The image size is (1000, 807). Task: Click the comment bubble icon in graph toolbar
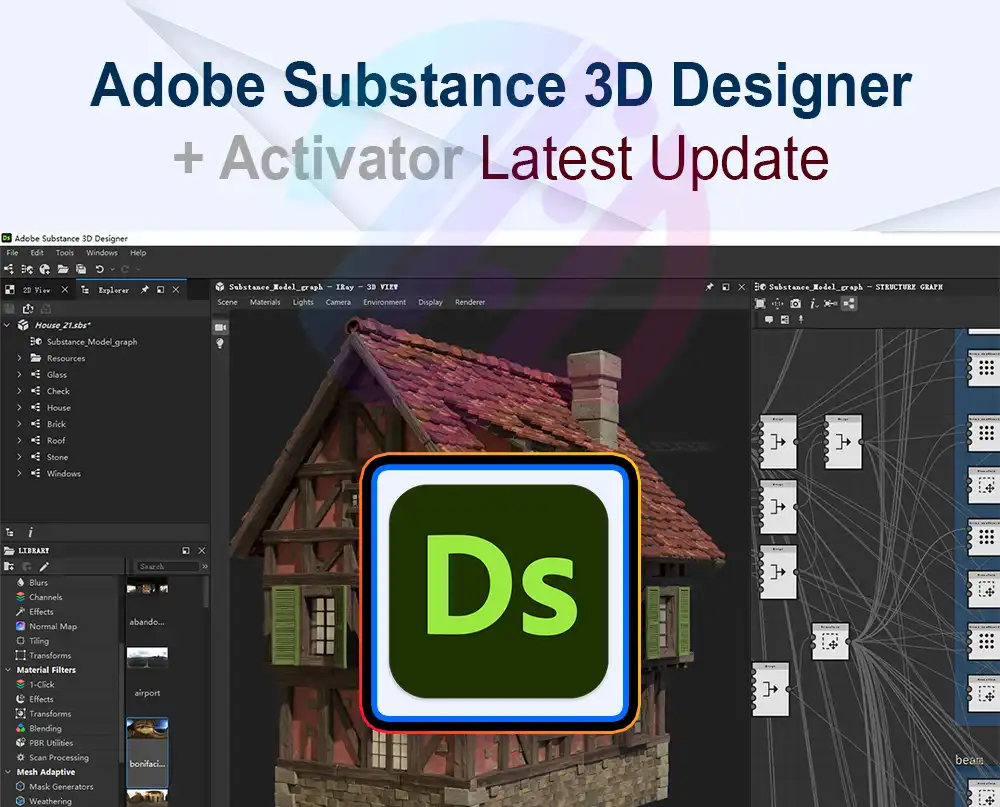coord(768,320)
